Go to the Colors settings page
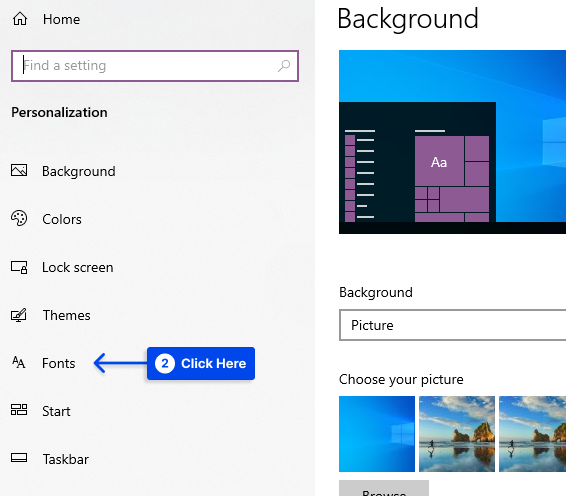 62,219
